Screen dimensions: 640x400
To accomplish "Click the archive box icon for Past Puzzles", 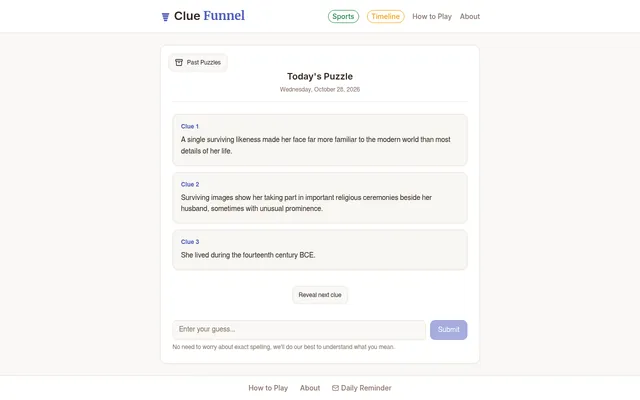I will [x=179, y=62].
